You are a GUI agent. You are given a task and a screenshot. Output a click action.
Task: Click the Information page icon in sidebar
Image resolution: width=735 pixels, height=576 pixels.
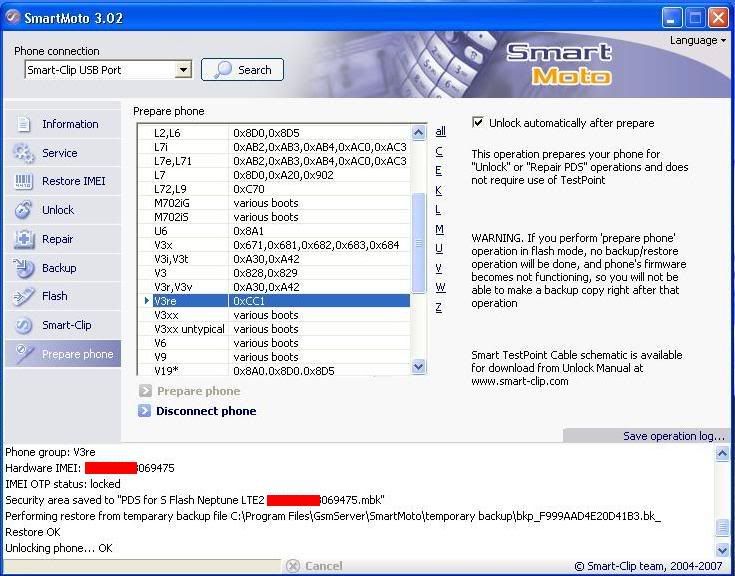tap(23, 124)
